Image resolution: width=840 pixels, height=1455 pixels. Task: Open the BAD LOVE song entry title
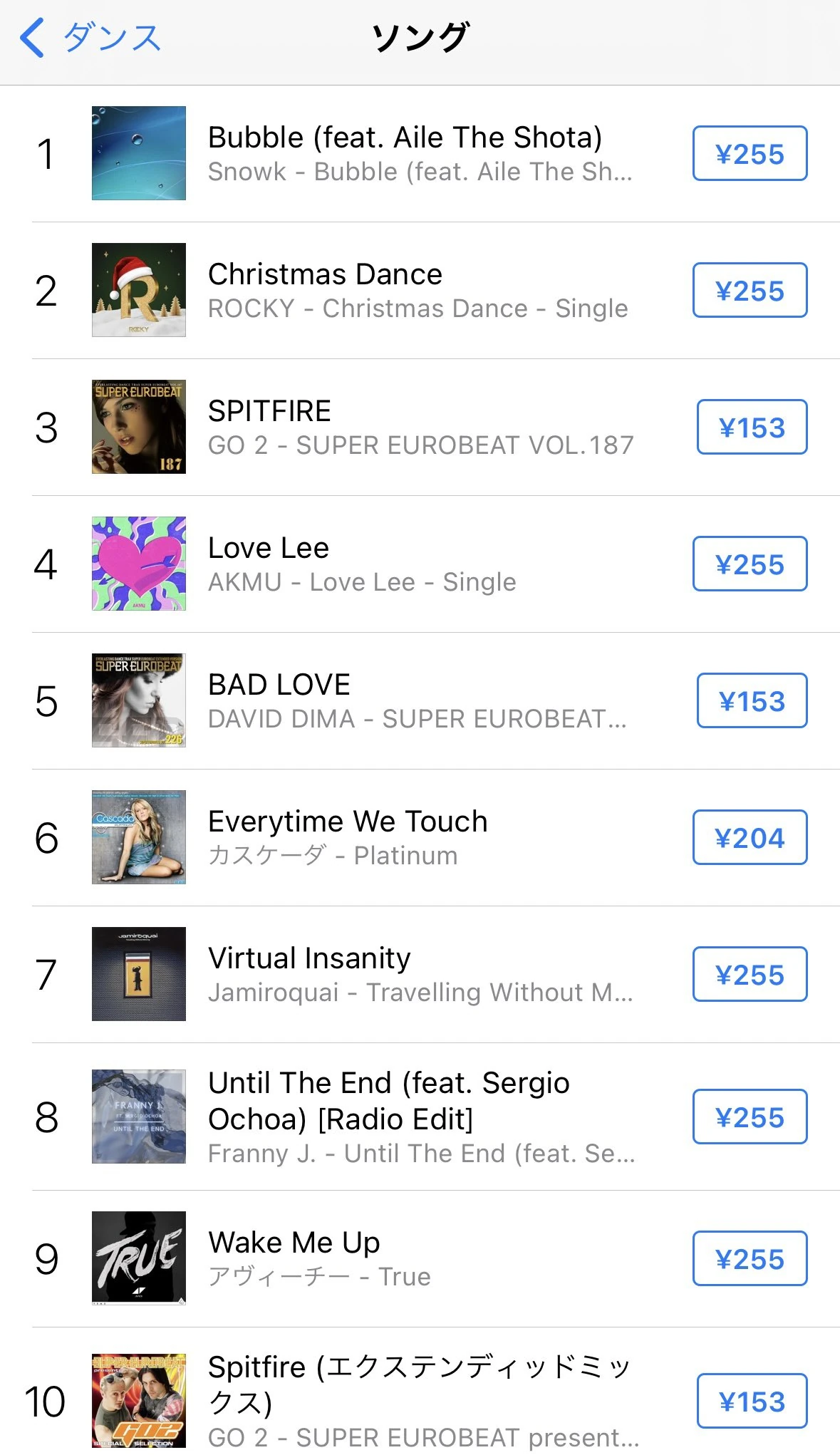coord(279,685)
